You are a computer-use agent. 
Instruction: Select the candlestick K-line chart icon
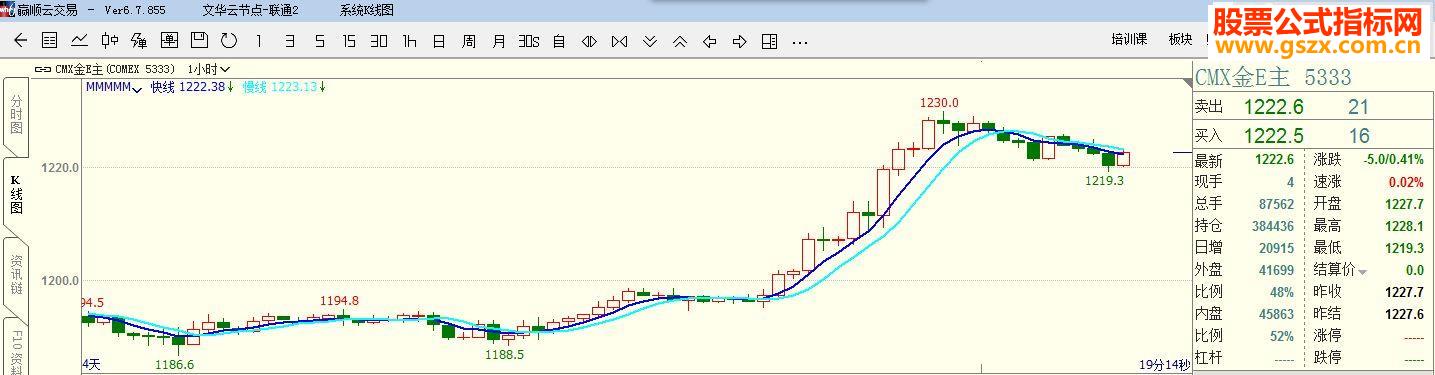pyautogui.click(x=110, y=41)
